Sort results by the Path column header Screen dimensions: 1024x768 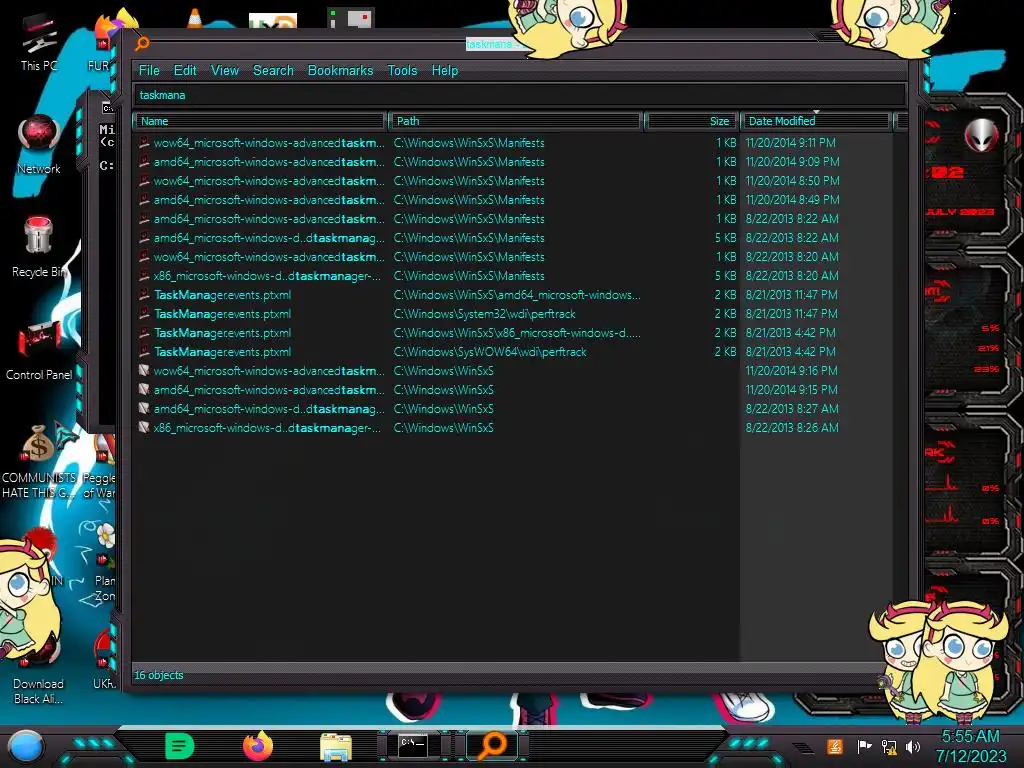point(516,121)
